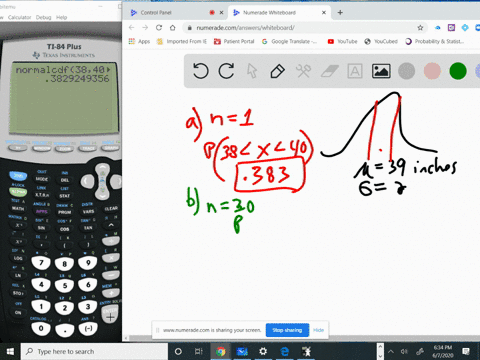Open the Settings gear on the taskbar

[x=263, y=352]
